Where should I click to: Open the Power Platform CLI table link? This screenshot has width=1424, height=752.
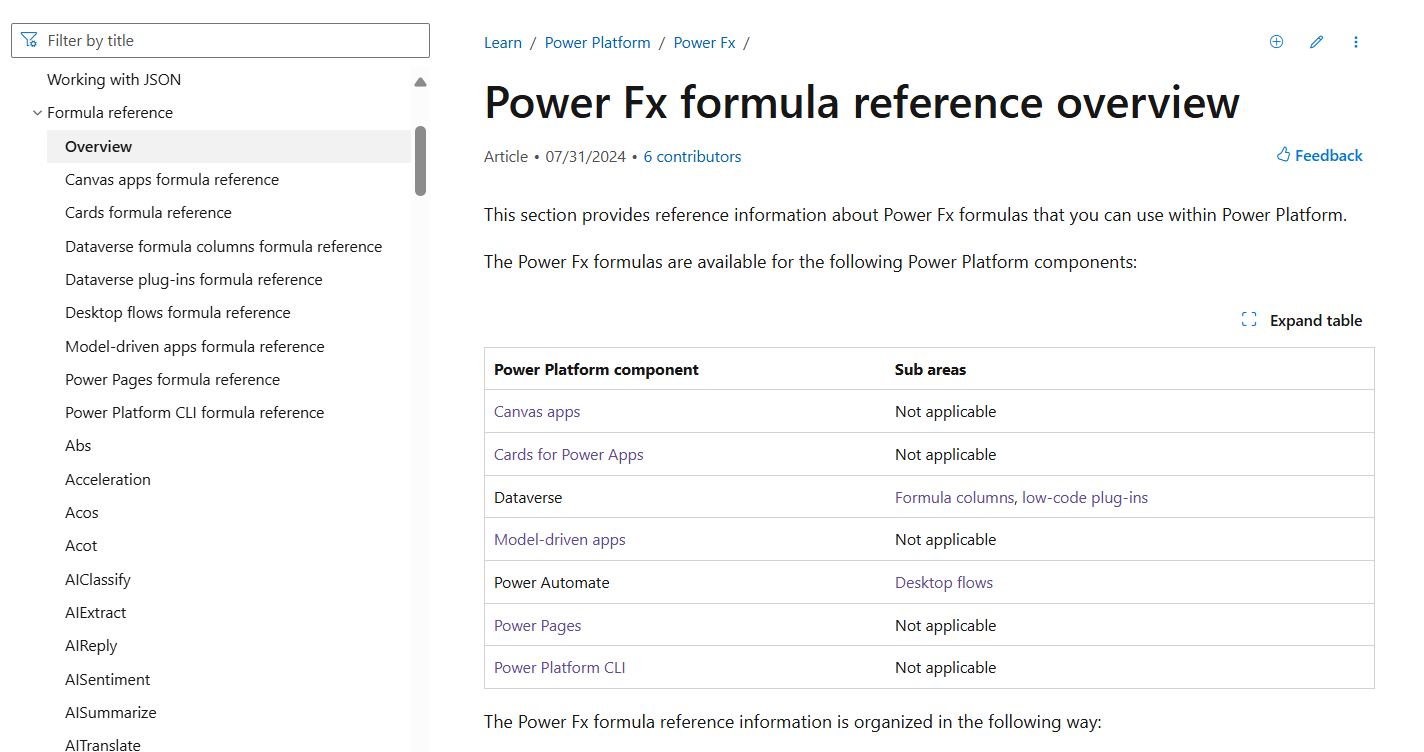click(x=559, y=667)
